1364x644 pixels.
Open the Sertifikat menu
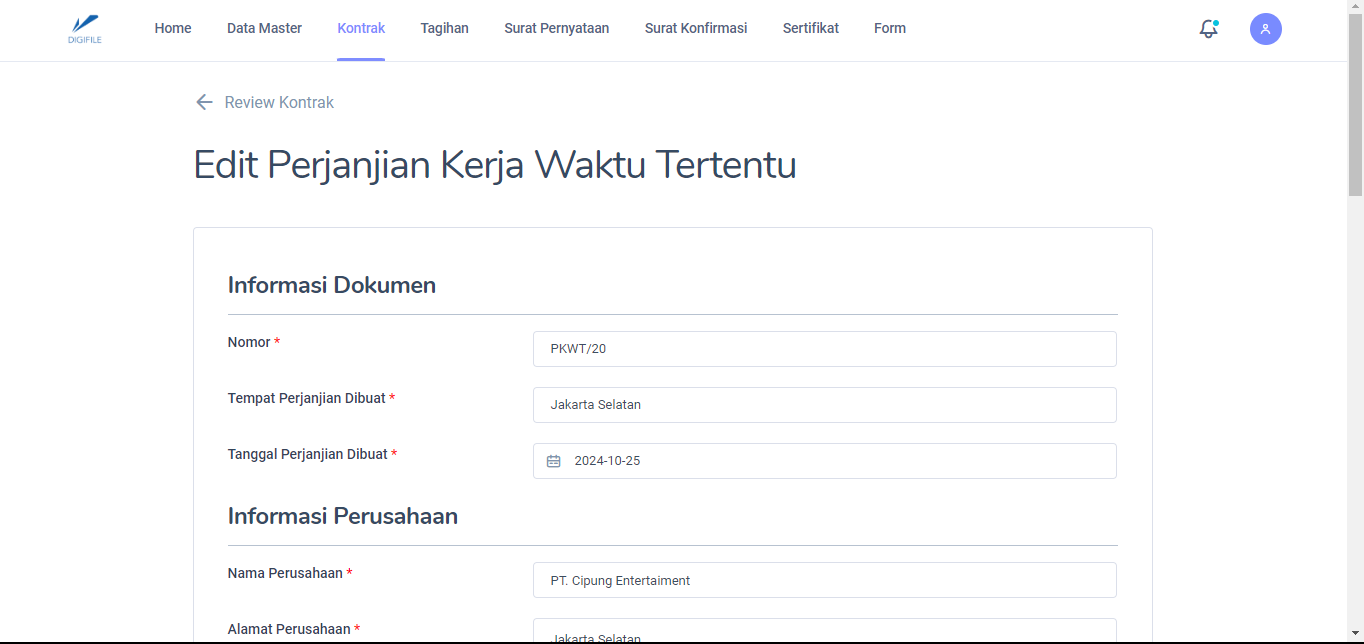tap(811, 28)
